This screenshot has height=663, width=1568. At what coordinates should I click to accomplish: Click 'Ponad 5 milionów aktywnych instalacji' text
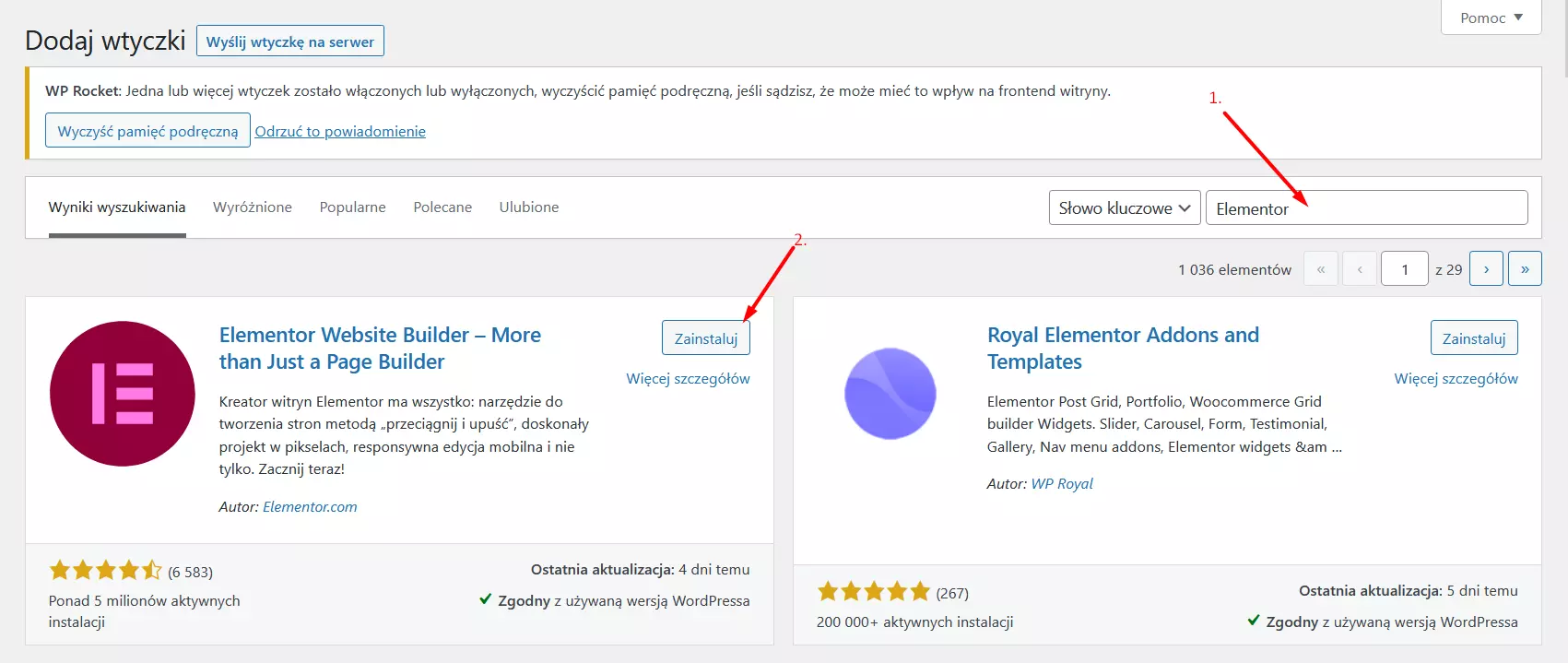(x=144, y=611)
